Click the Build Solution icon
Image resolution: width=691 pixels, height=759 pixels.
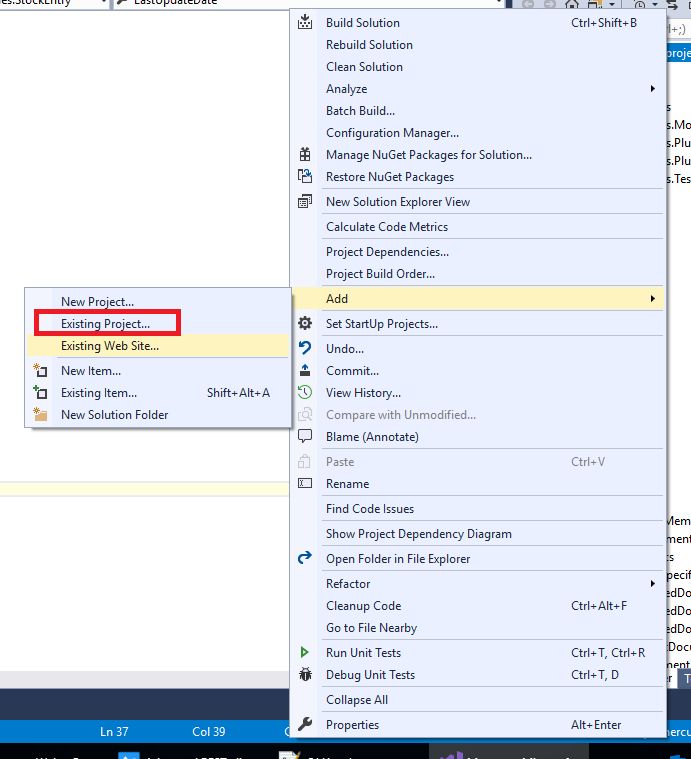click(305, 22)
